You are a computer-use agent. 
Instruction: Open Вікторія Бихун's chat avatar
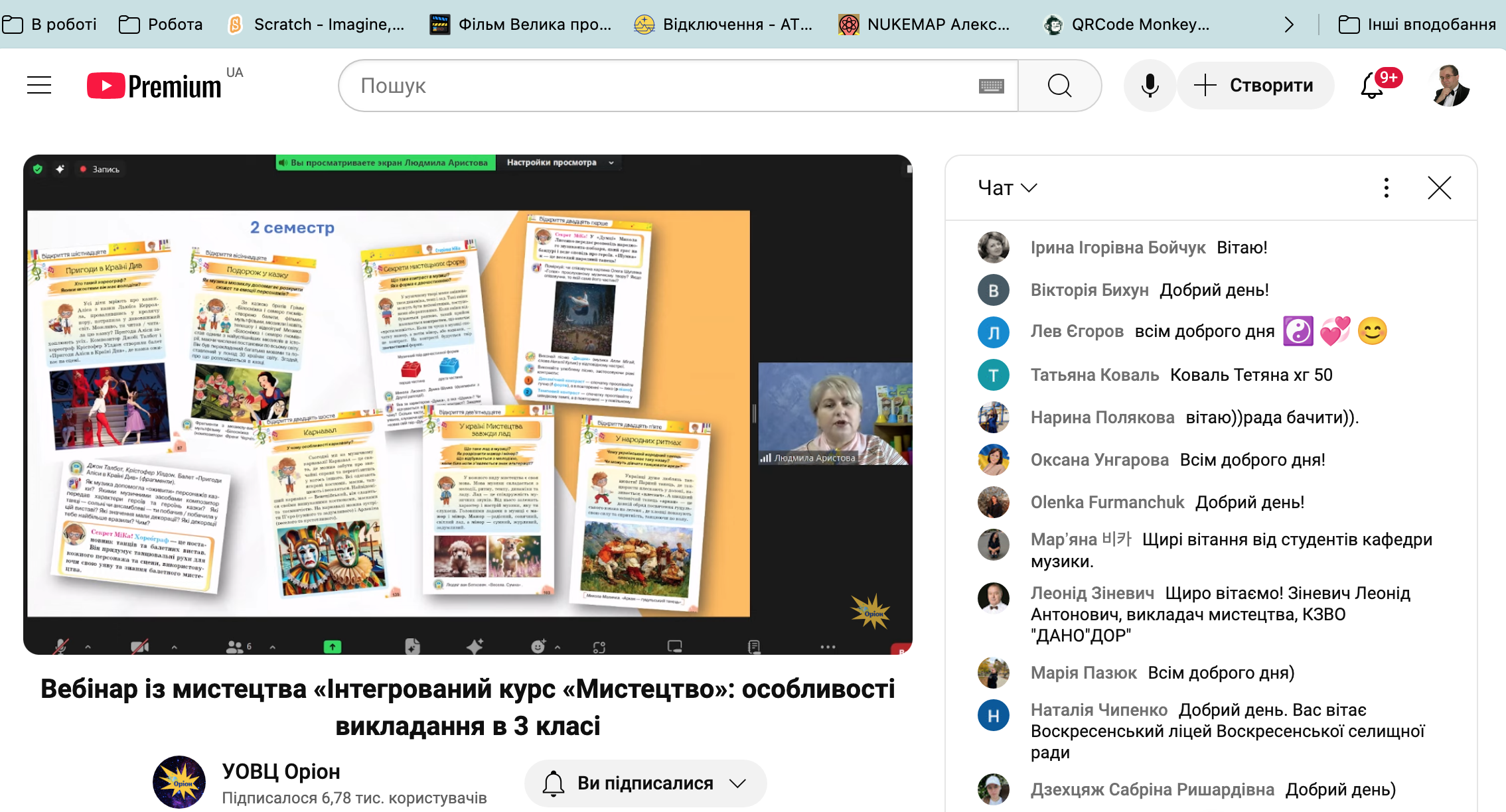pyautogui.click(x=994, y=290)
